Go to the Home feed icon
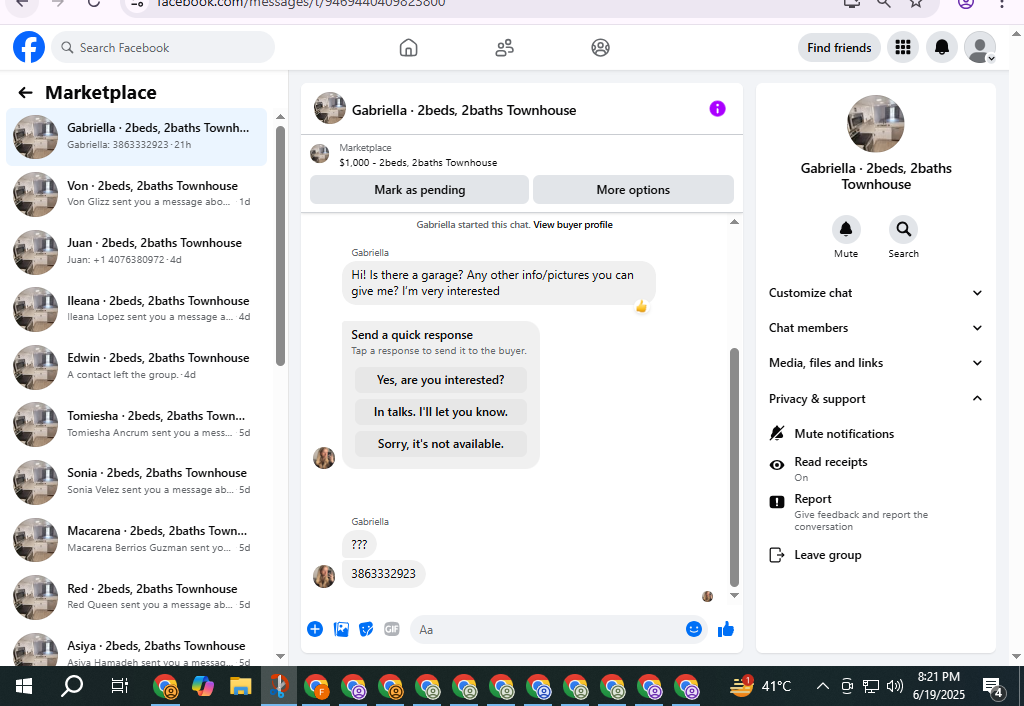The image size is (1024, 706). (408, 48)
